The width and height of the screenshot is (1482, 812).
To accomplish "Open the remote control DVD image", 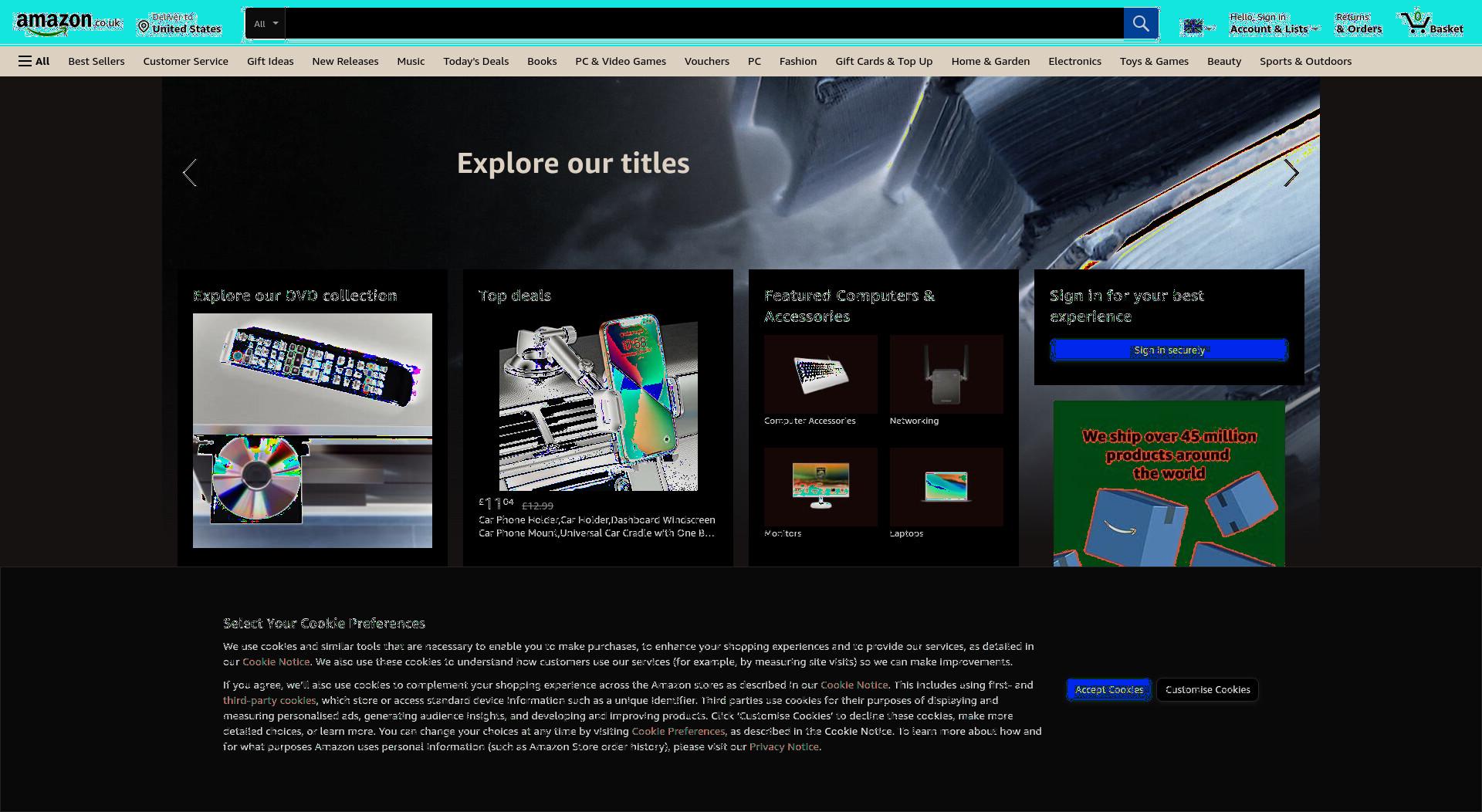I will click(x=313, y=370).
